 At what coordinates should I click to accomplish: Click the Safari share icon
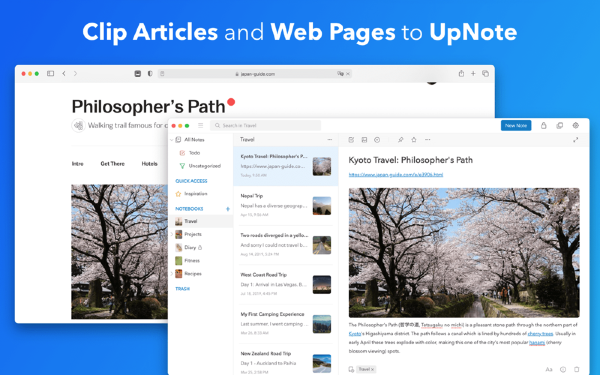(x=461, y=73)
